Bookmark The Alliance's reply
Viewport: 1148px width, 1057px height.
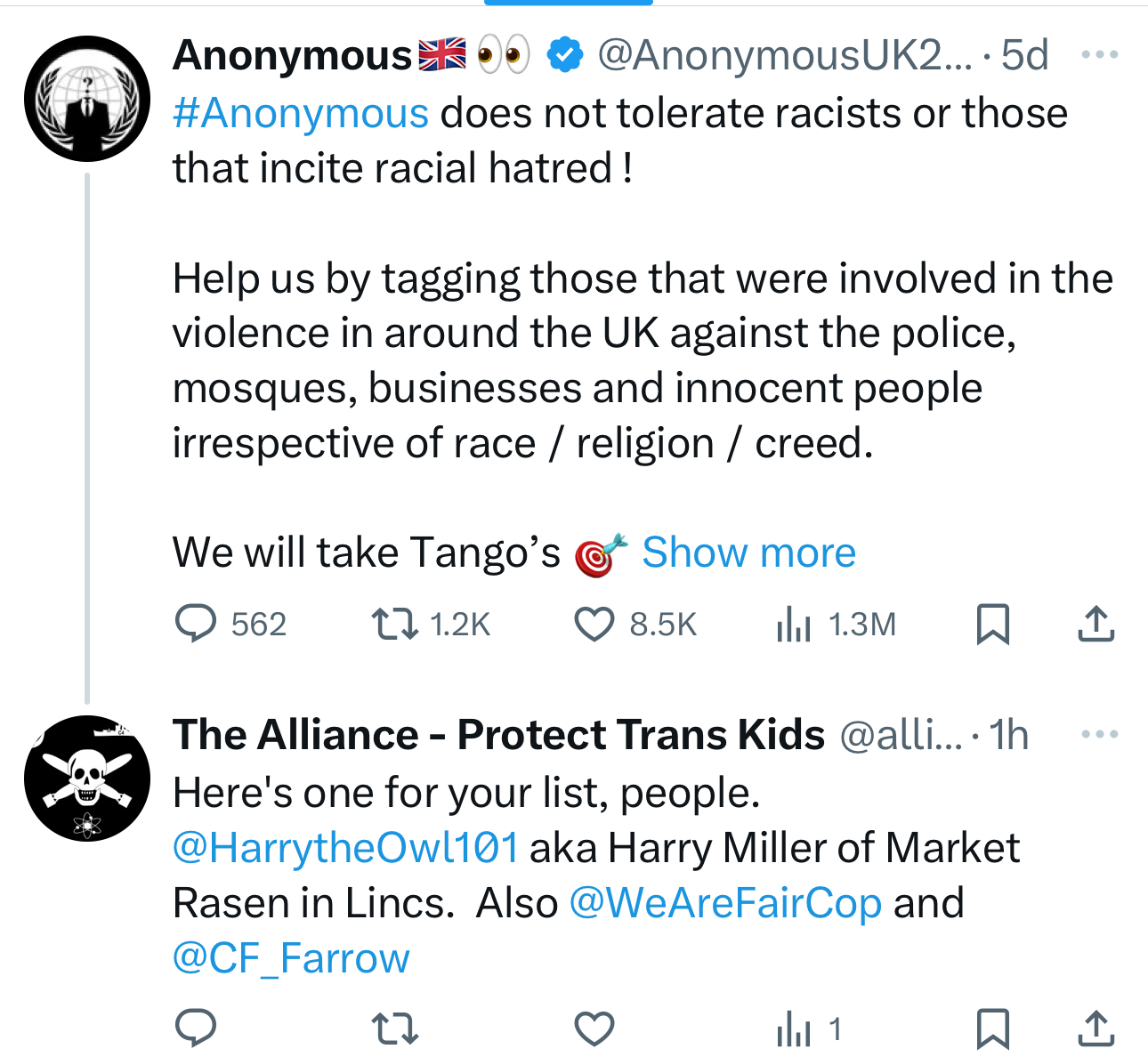click(x=992, y=1029)
